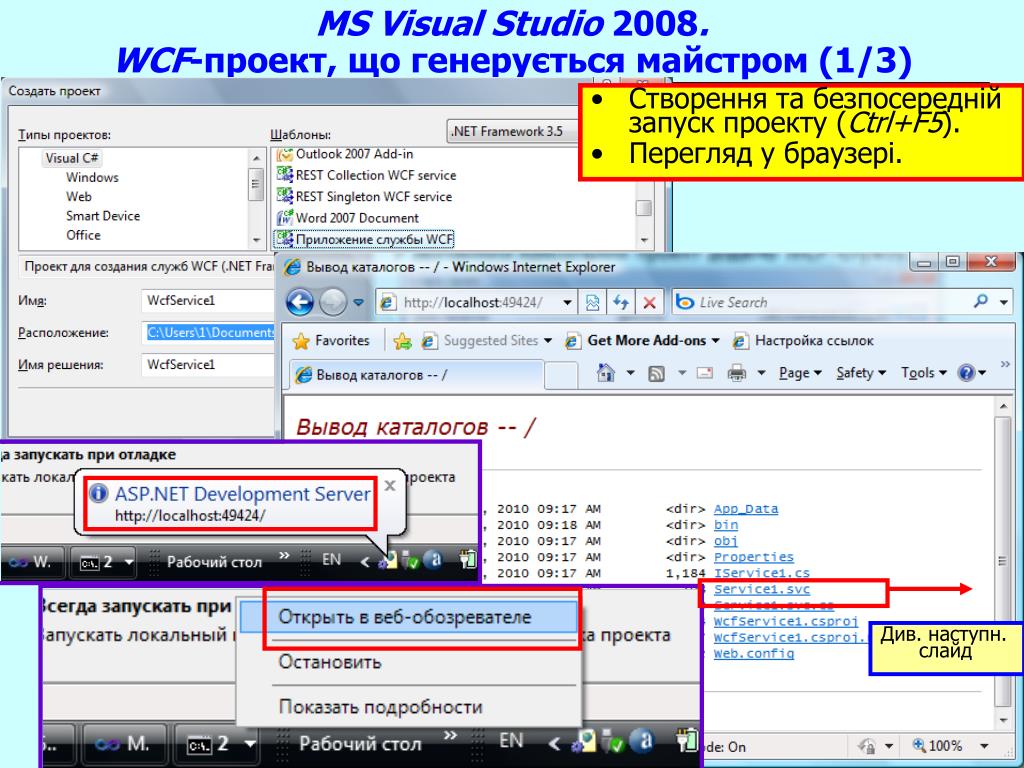Click the RSS Feeds icon
Image resolution: width=1024 pixels, height=768 pixels.
(x=656, y=373)
